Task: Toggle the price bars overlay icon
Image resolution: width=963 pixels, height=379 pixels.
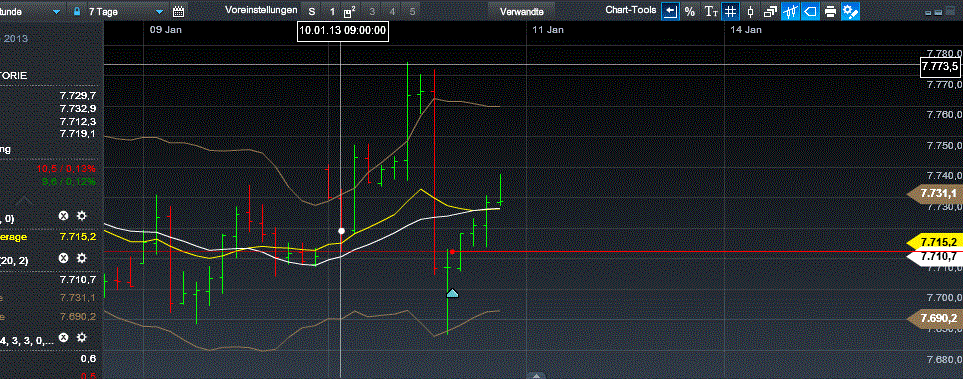Action: [790, 12]
